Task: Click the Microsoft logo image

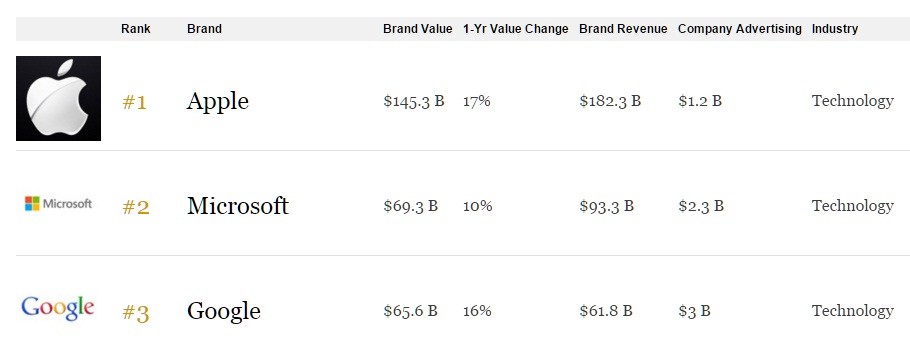Action: [x=58, y=204]
